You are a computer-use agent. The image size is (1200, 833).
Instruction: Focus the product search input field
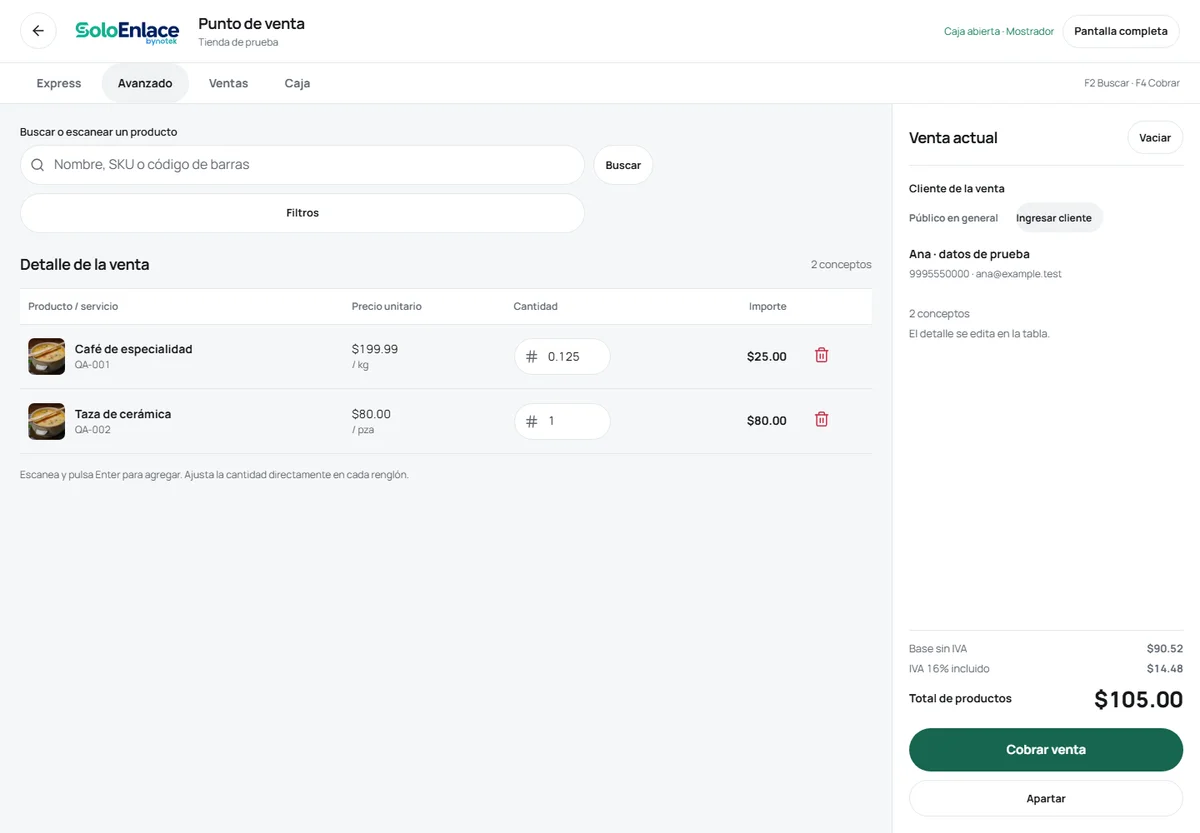pyautogui.click(x=302, y=165)
